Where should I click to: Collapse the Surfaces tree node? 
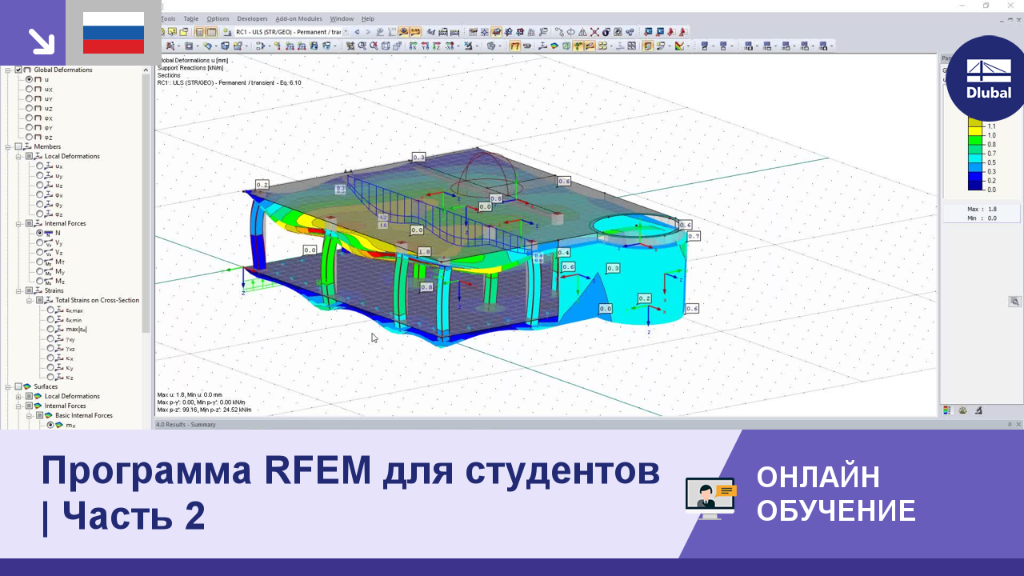click(x=8, y=387)
